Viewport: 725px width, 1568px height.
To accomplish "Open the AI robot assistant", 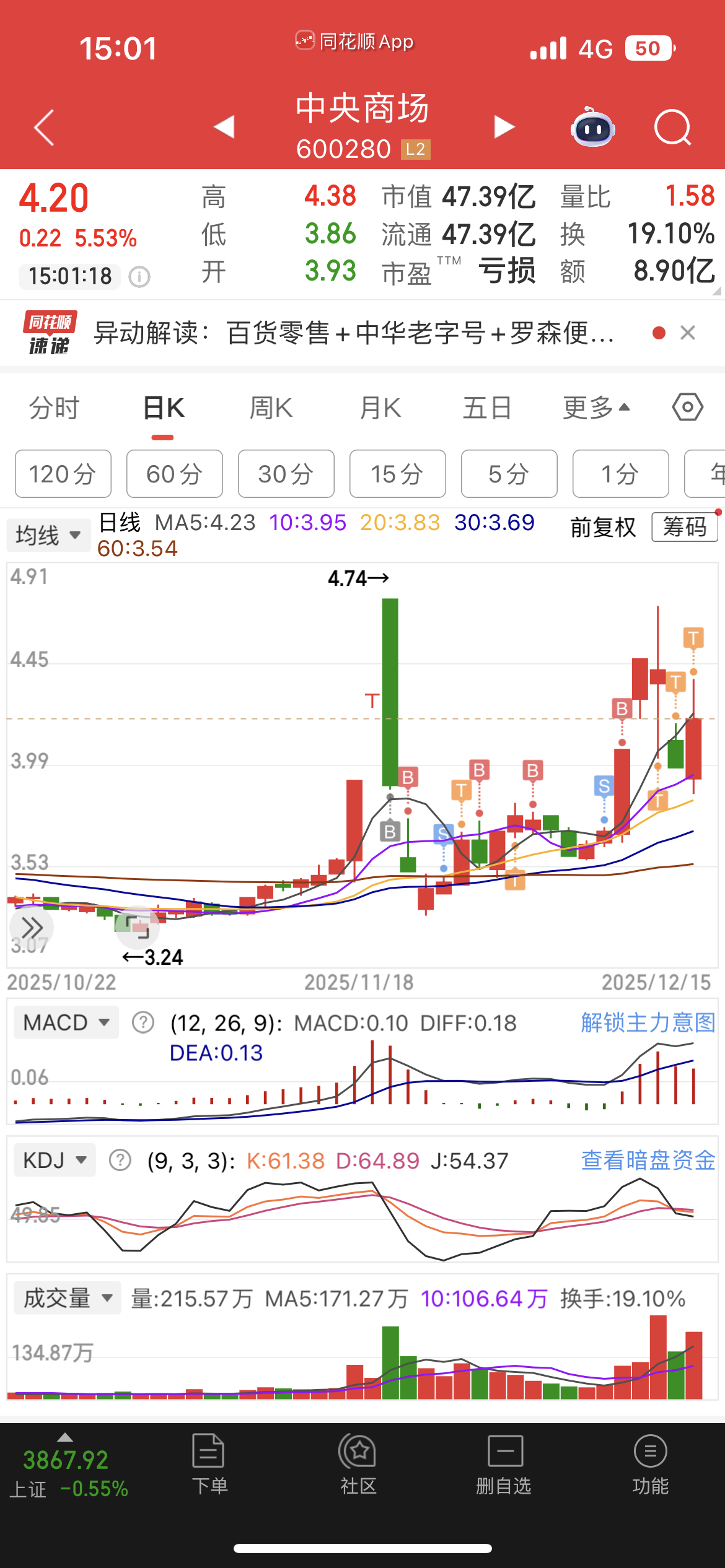I will click(x=592, y=128).
